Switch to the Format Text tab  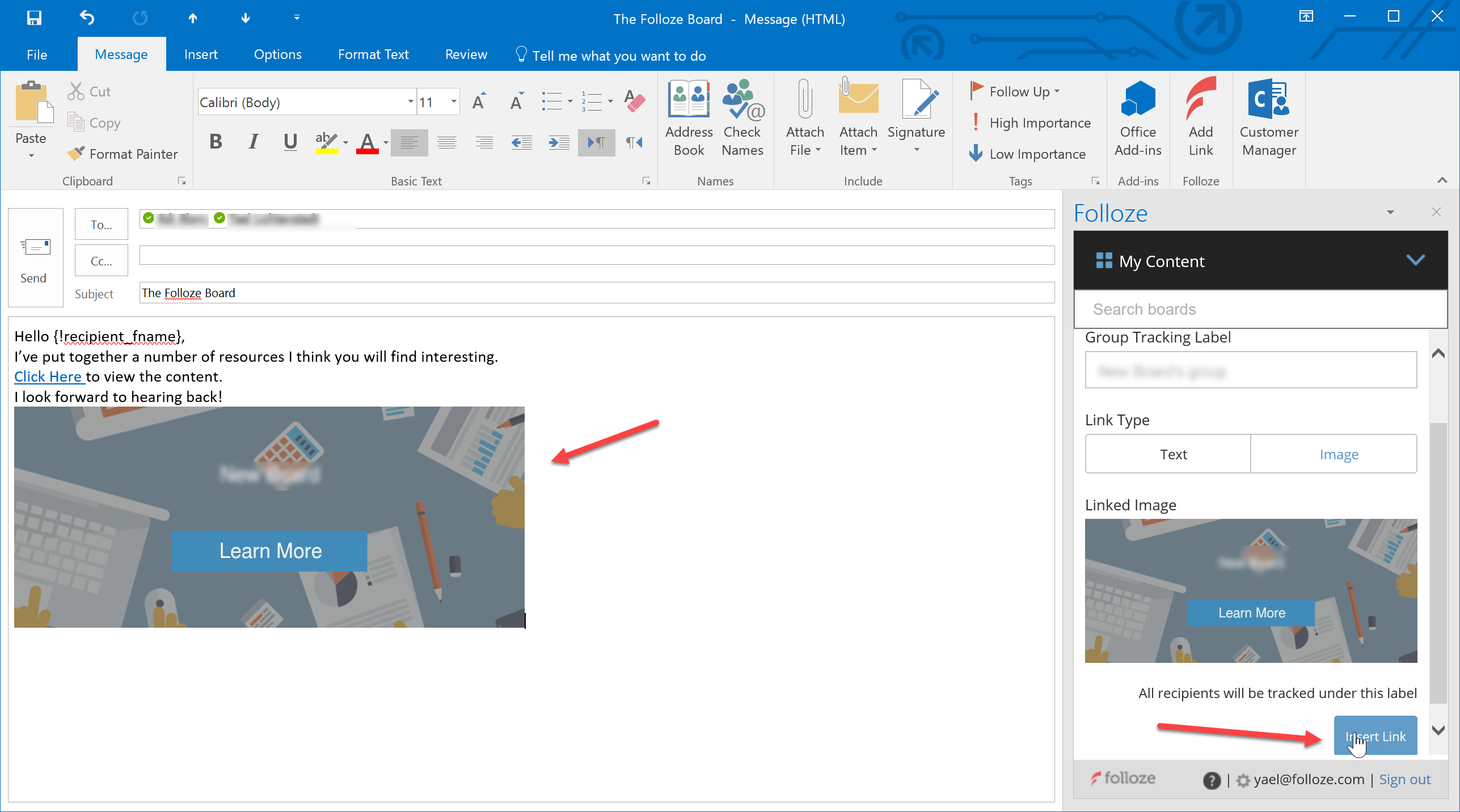coord(373,54)
